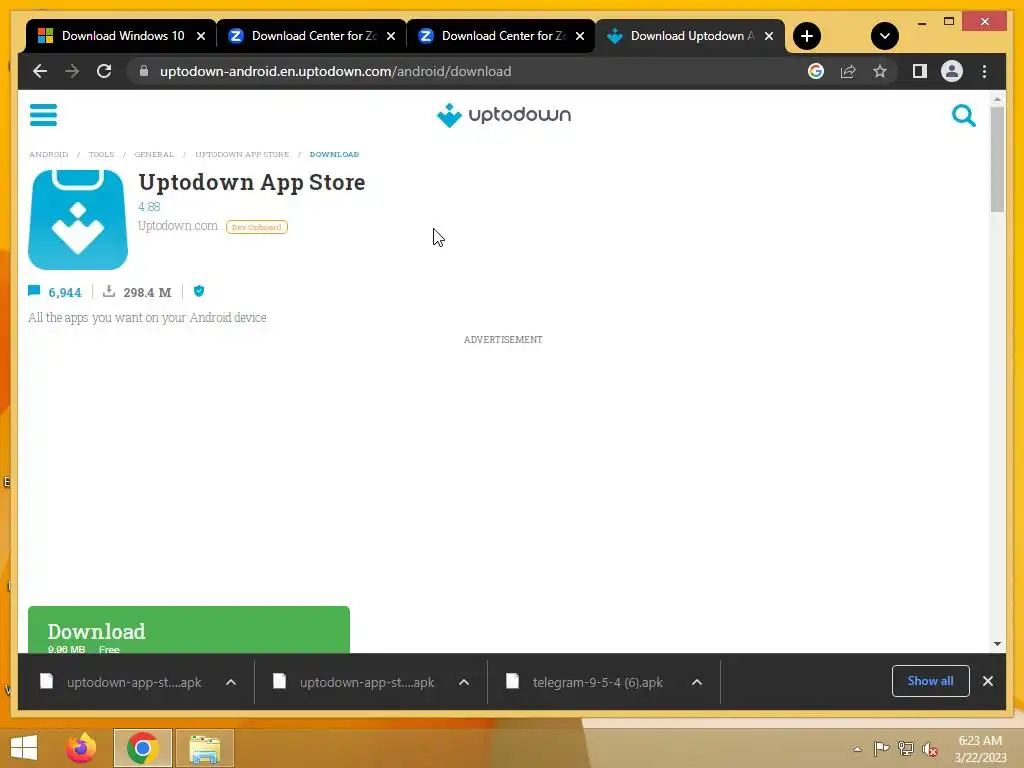Reload the page with the refresh icon

(x=104, y=71)
